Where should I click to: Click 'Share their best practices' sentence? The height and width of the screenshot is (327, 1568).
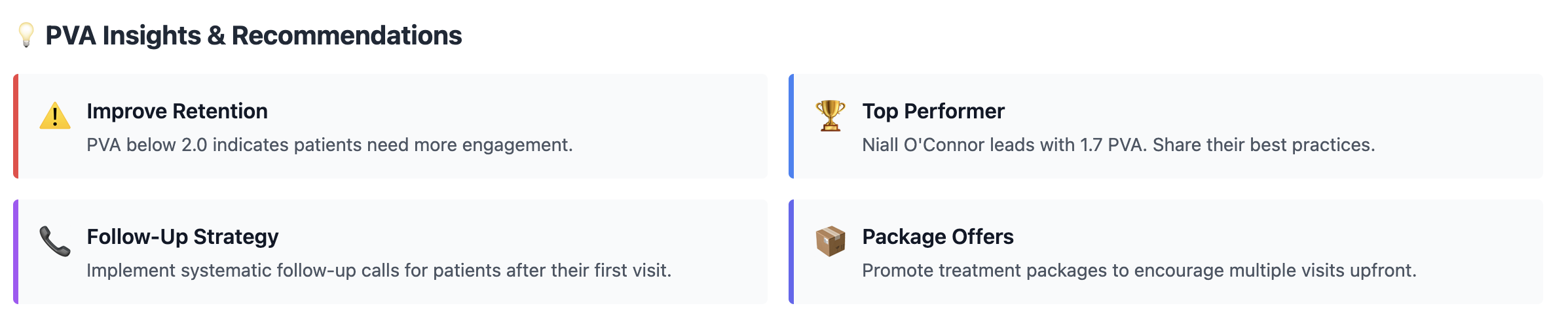click(x=1263, y=145)
